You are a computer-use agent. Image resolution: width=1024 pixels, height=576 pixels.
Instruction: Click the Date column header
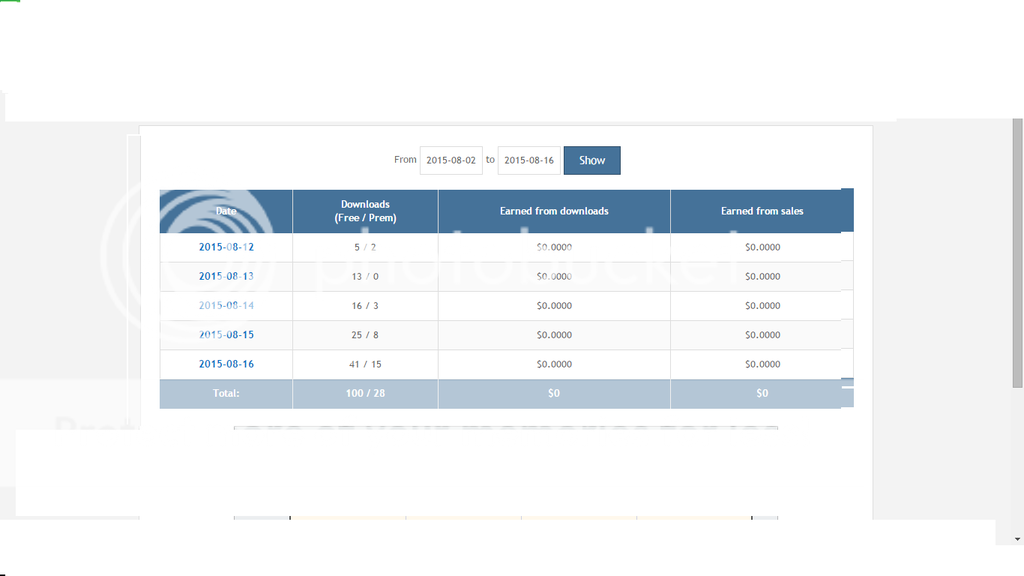click(226, 211)
